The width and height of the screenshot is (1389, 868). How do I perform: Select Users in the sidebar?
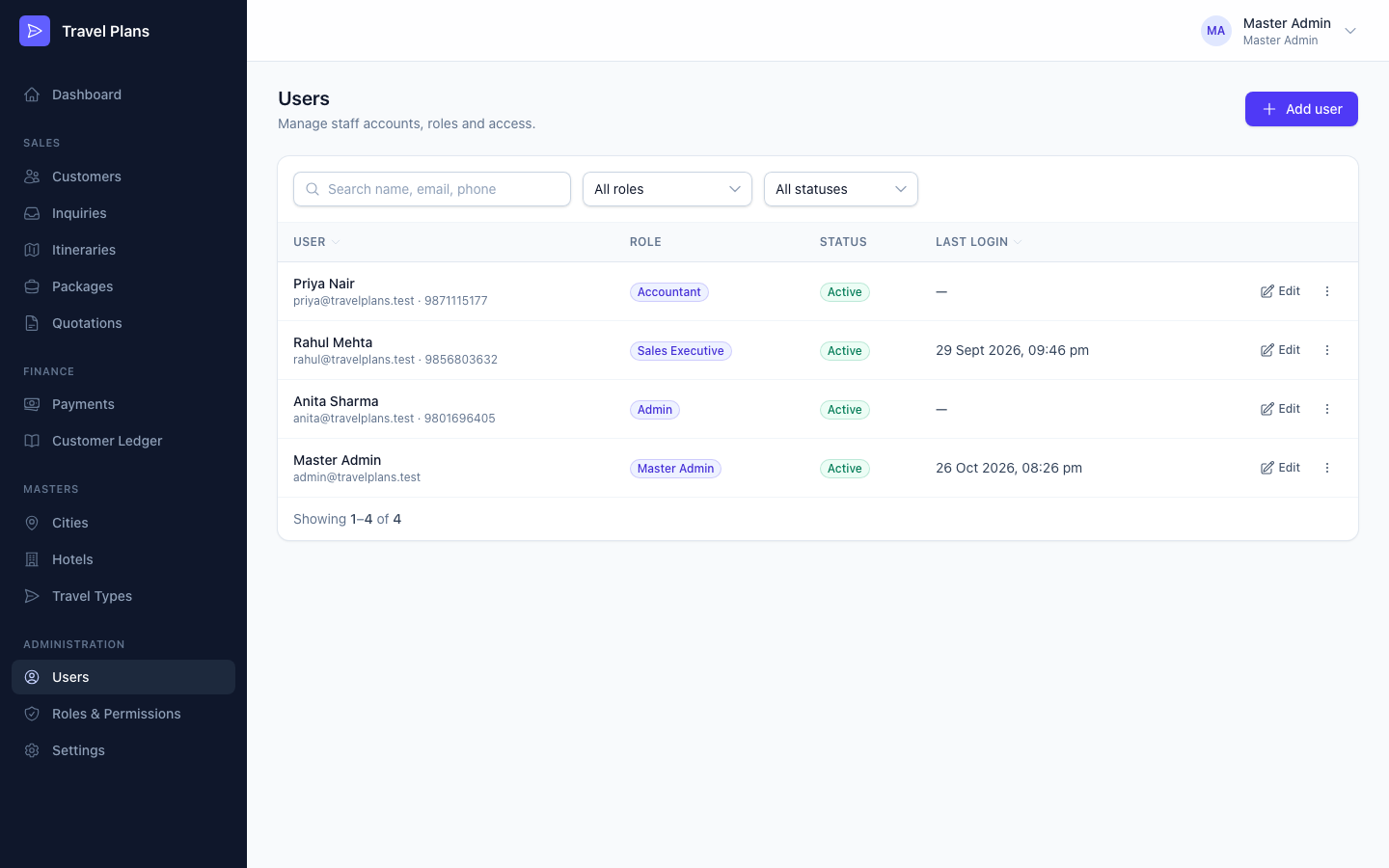123,677
